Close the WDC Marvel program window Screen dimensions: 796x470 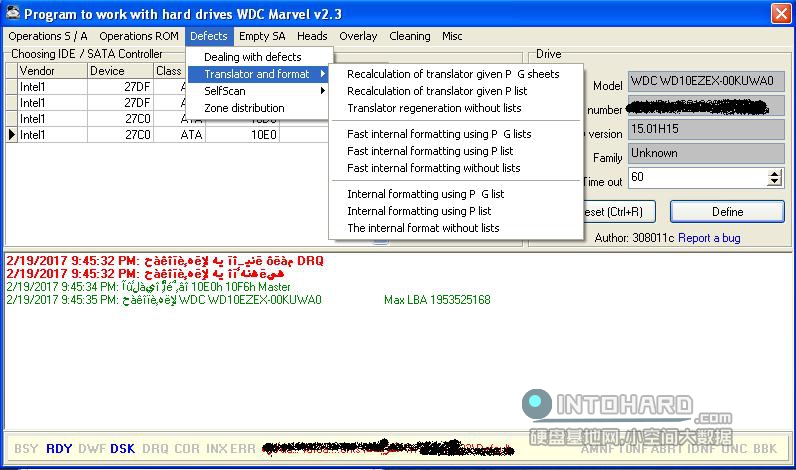coord(781,13)
